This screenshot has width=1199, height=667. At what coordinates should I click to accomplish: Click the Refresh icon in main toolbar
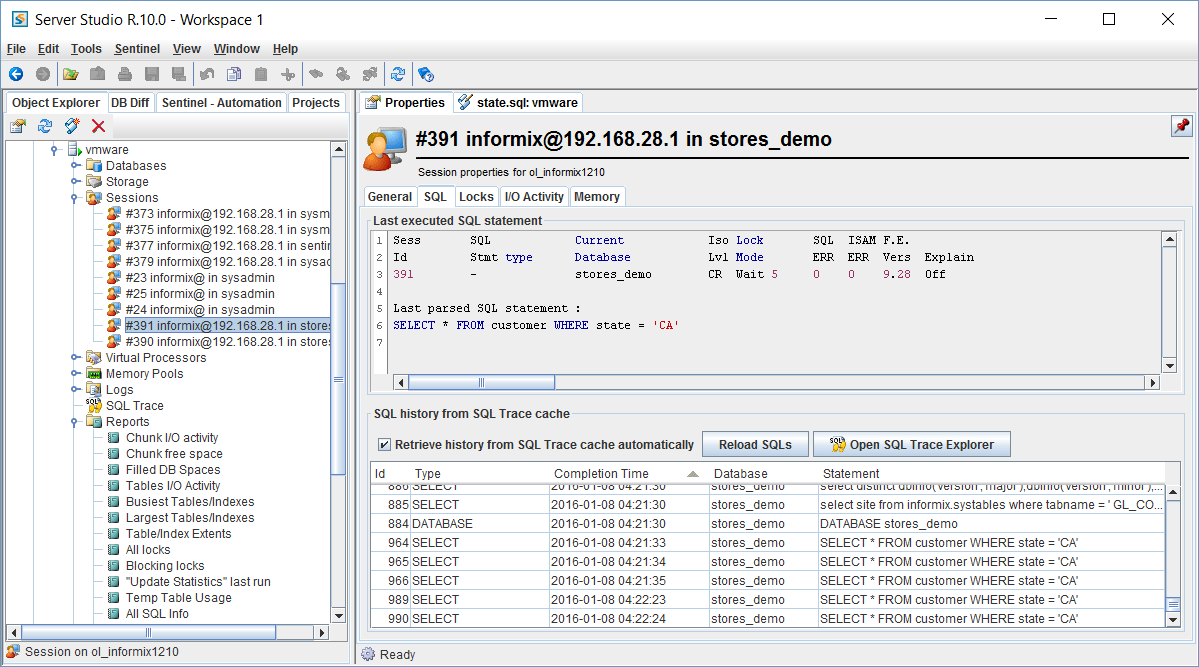pos(398,74)
